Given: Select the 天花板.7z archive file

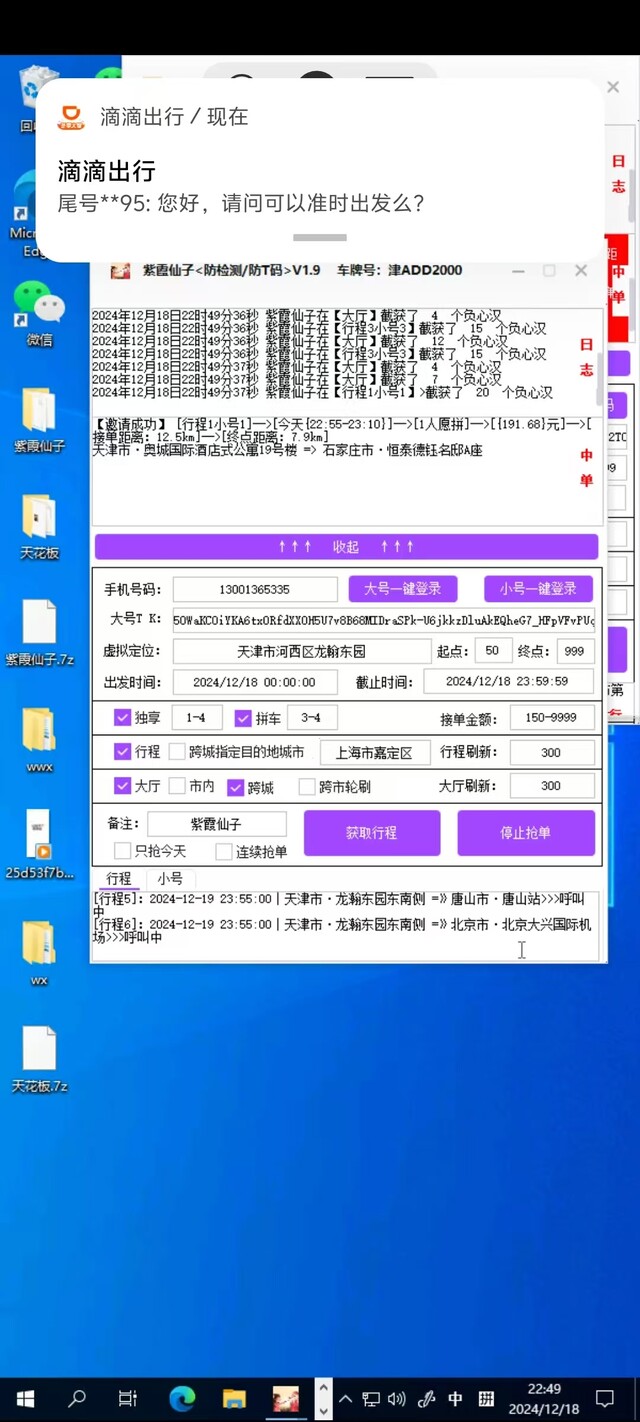Looking at the screenshot, I should click(38, 1060).
